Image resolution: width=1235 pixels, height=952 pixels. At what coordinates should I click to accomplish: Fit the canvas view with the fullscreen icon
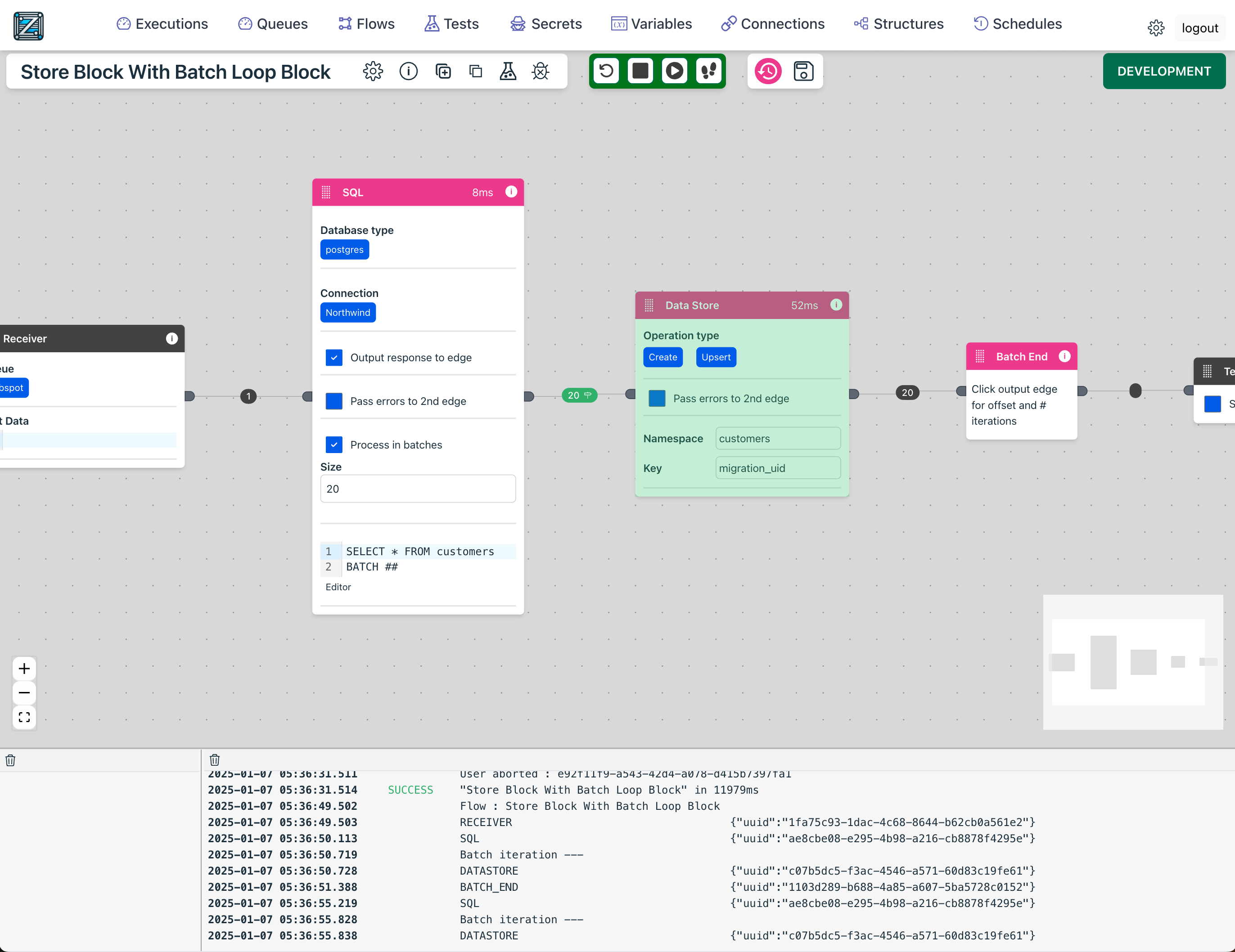24,717
